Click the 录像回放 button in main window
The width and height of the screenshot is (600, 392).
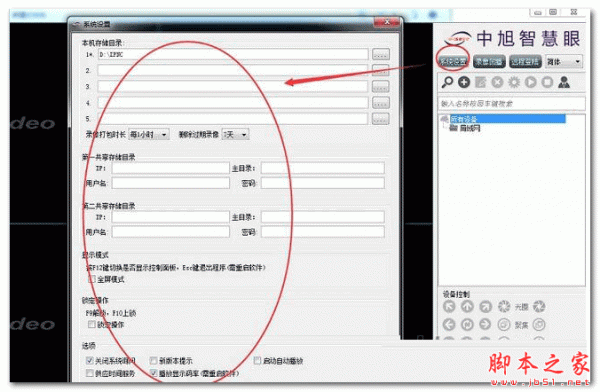[x=489, y=61]
